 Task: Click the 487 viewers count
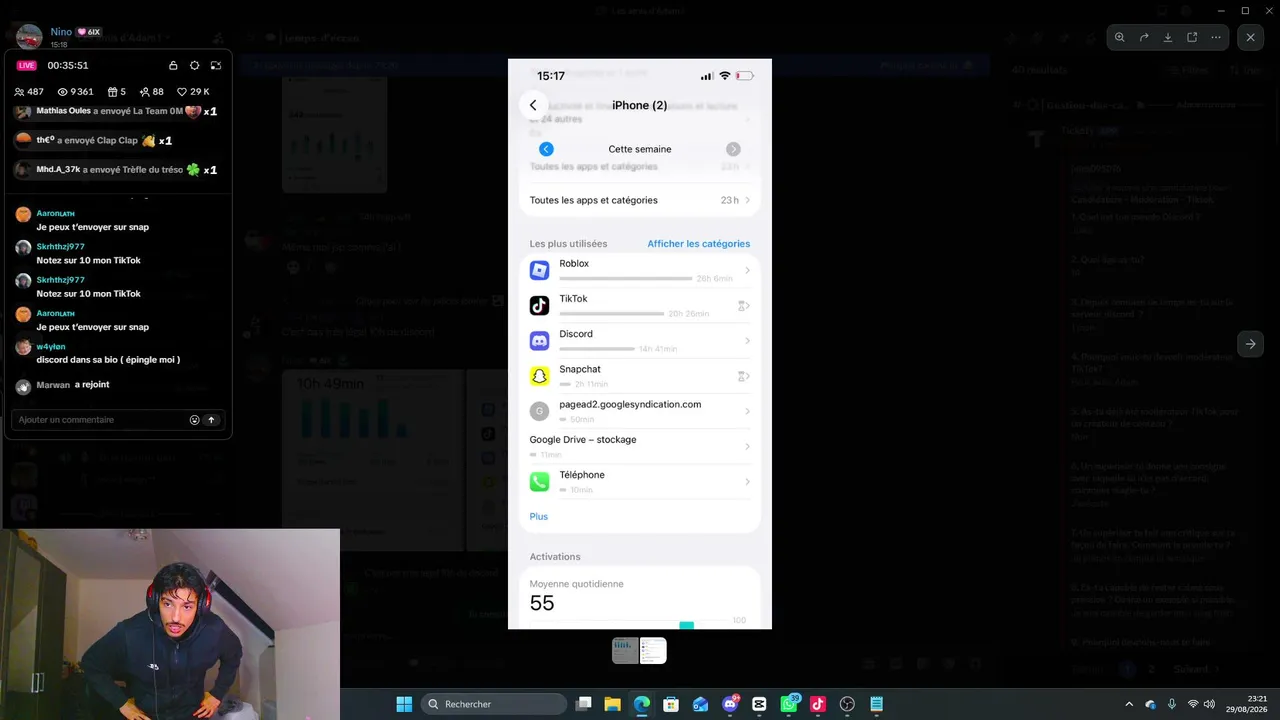point(29,92)
